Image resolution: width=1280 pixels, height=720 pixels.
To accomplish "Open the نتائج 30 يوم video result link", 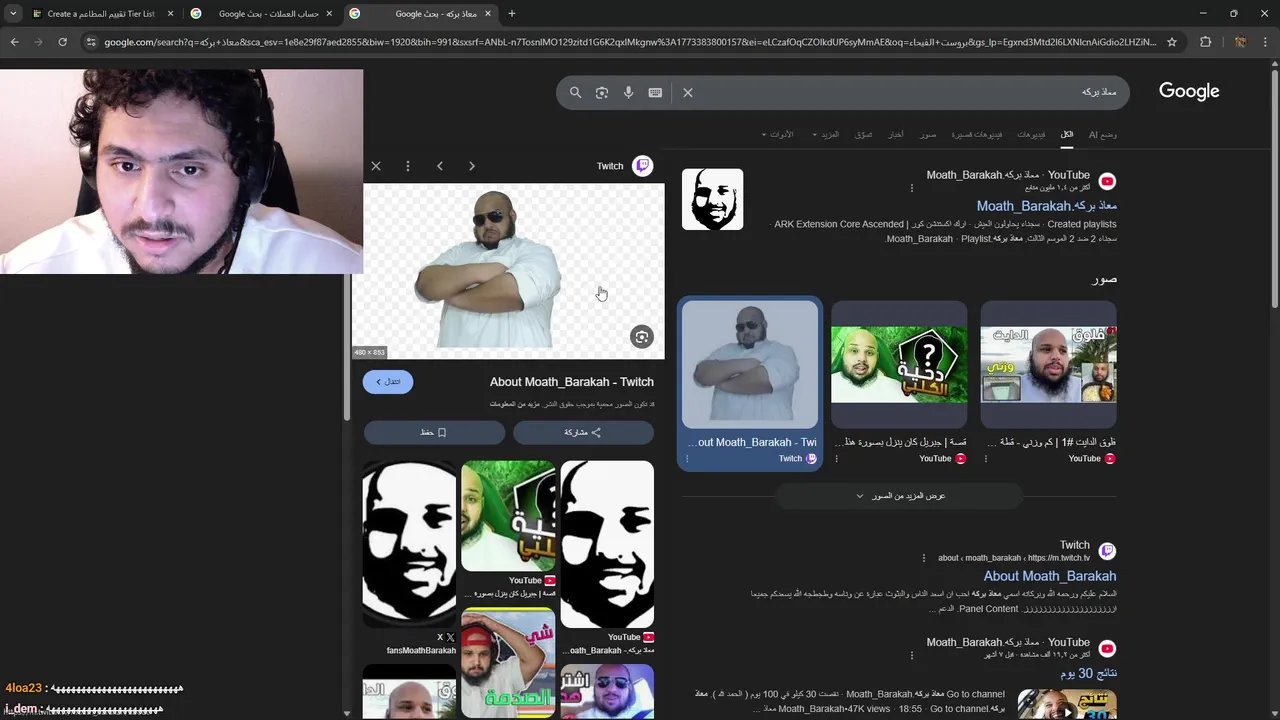I will tap(1088, 673).
